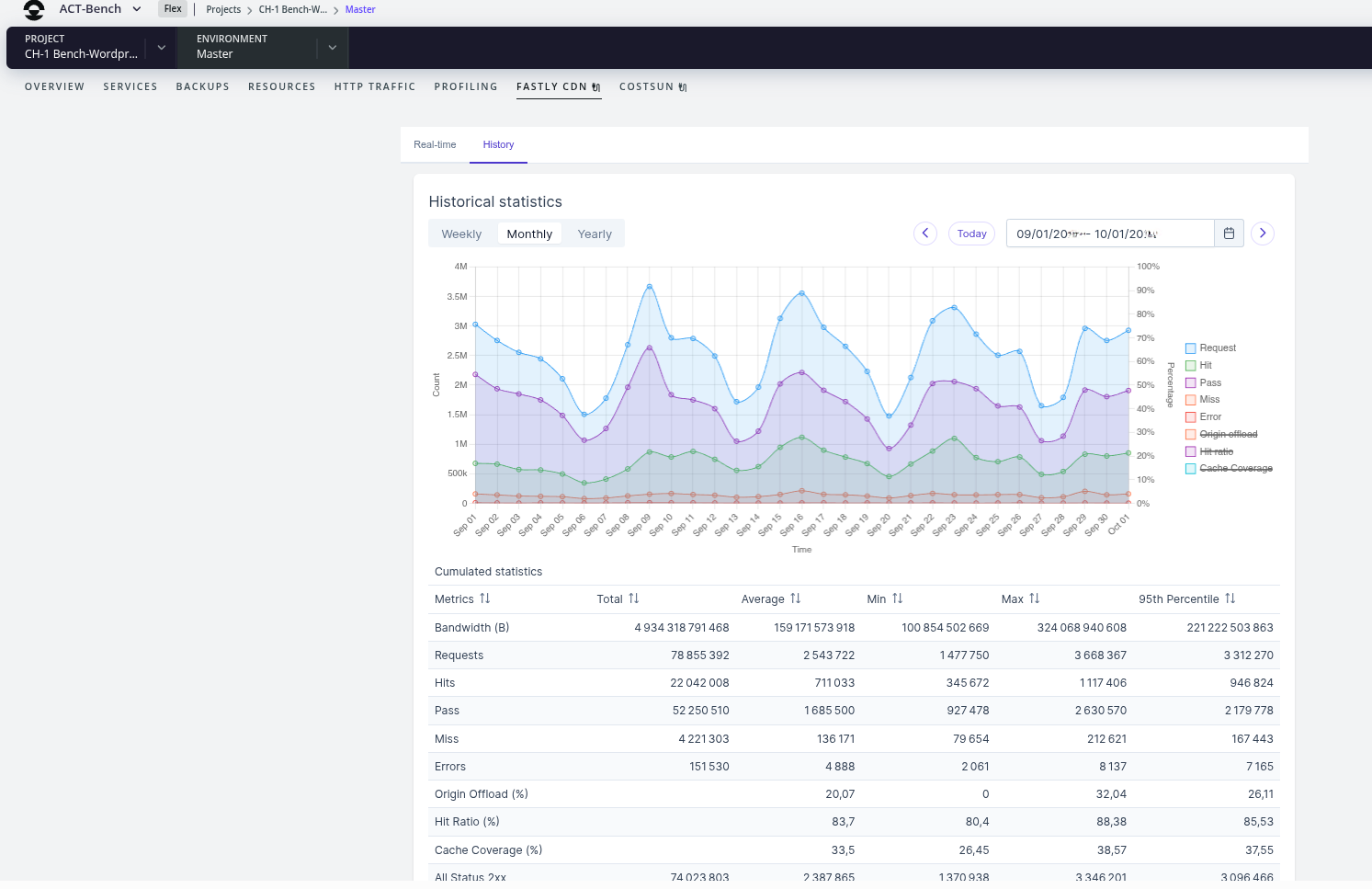Open the PROJECT selector dropdown
This screenshot has height=889, width=1372.
pos(161,47)
